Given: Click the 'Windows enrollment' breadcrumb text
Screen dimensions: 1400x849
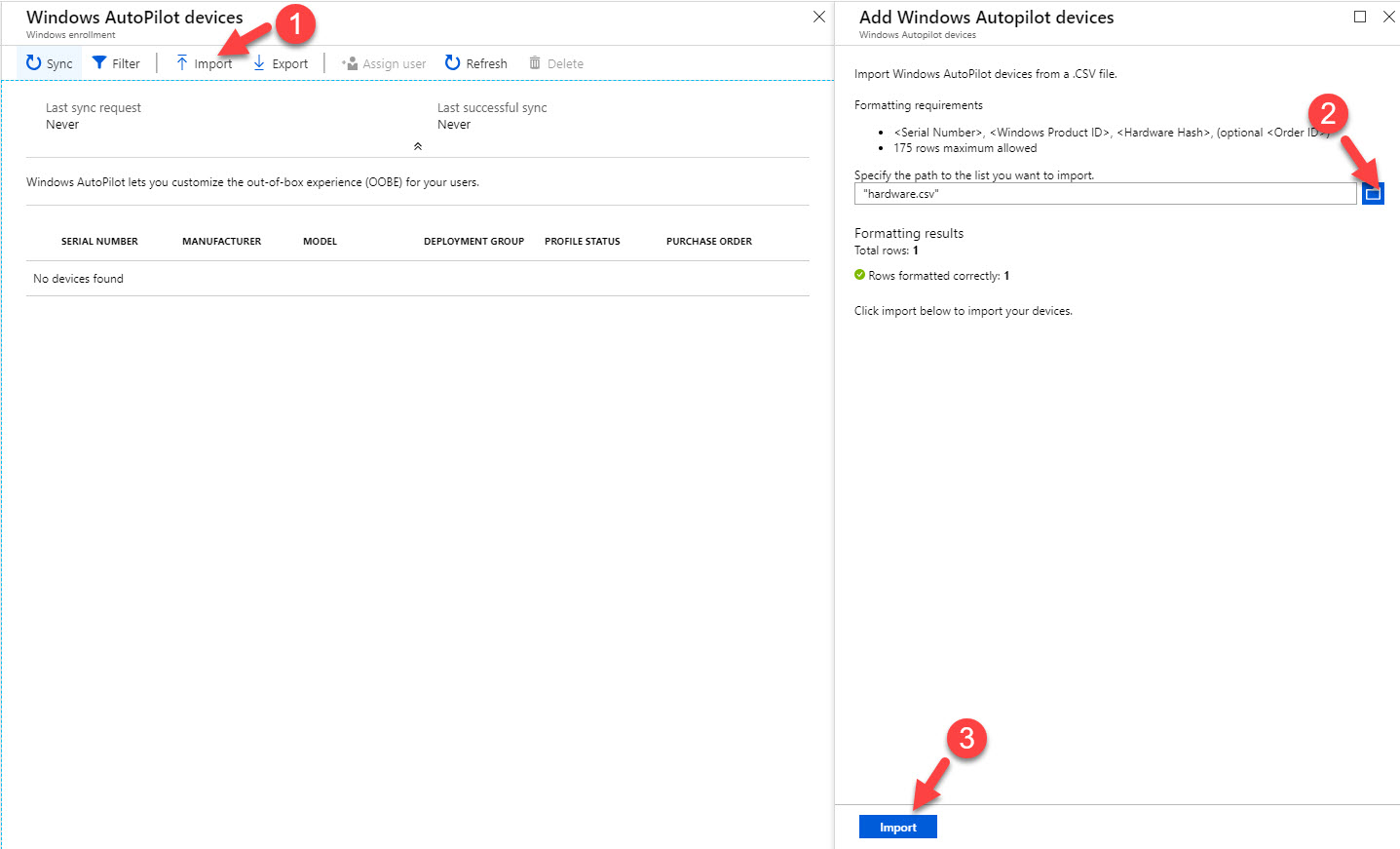Looking at the screenshot, I should 71,35.
